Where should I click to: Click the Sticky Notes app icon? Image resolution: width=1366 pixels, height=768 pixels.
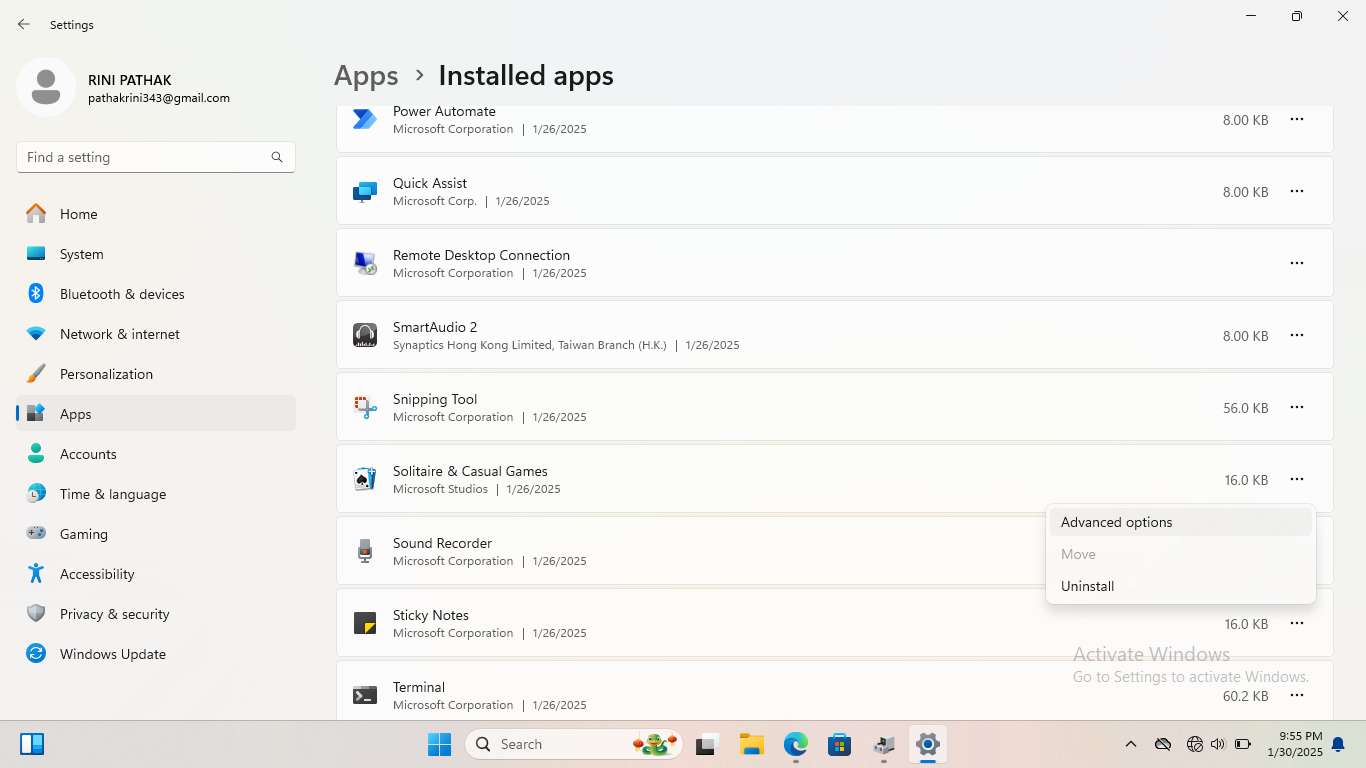[x=365, y=623]
